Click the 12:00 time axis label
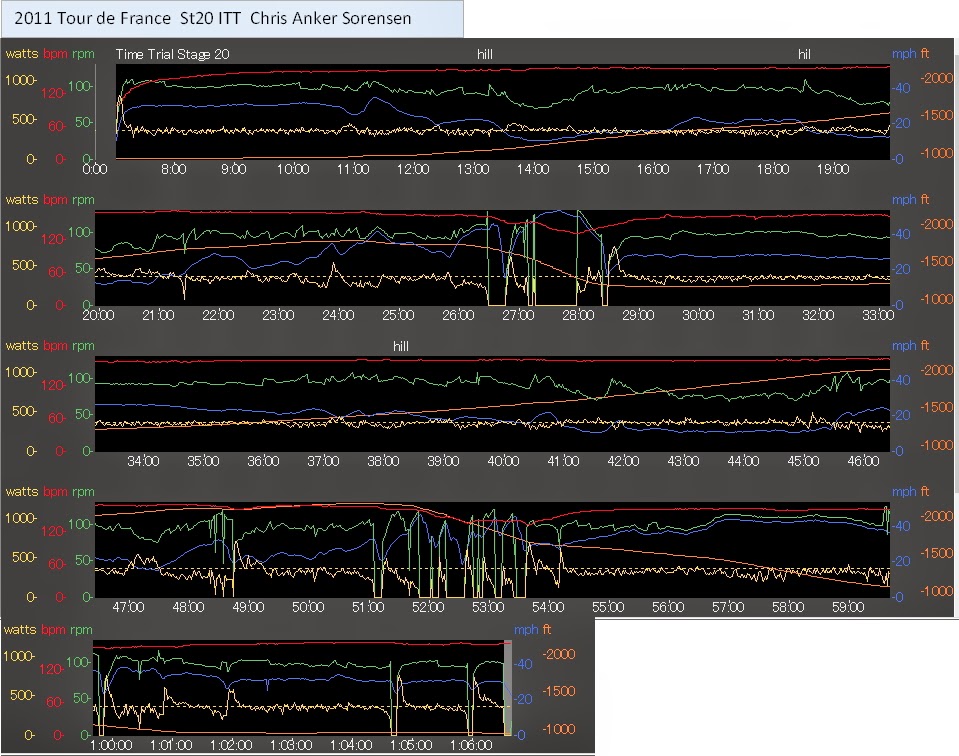This screenshot has height=756, width=959. click(x=413, y=169)
